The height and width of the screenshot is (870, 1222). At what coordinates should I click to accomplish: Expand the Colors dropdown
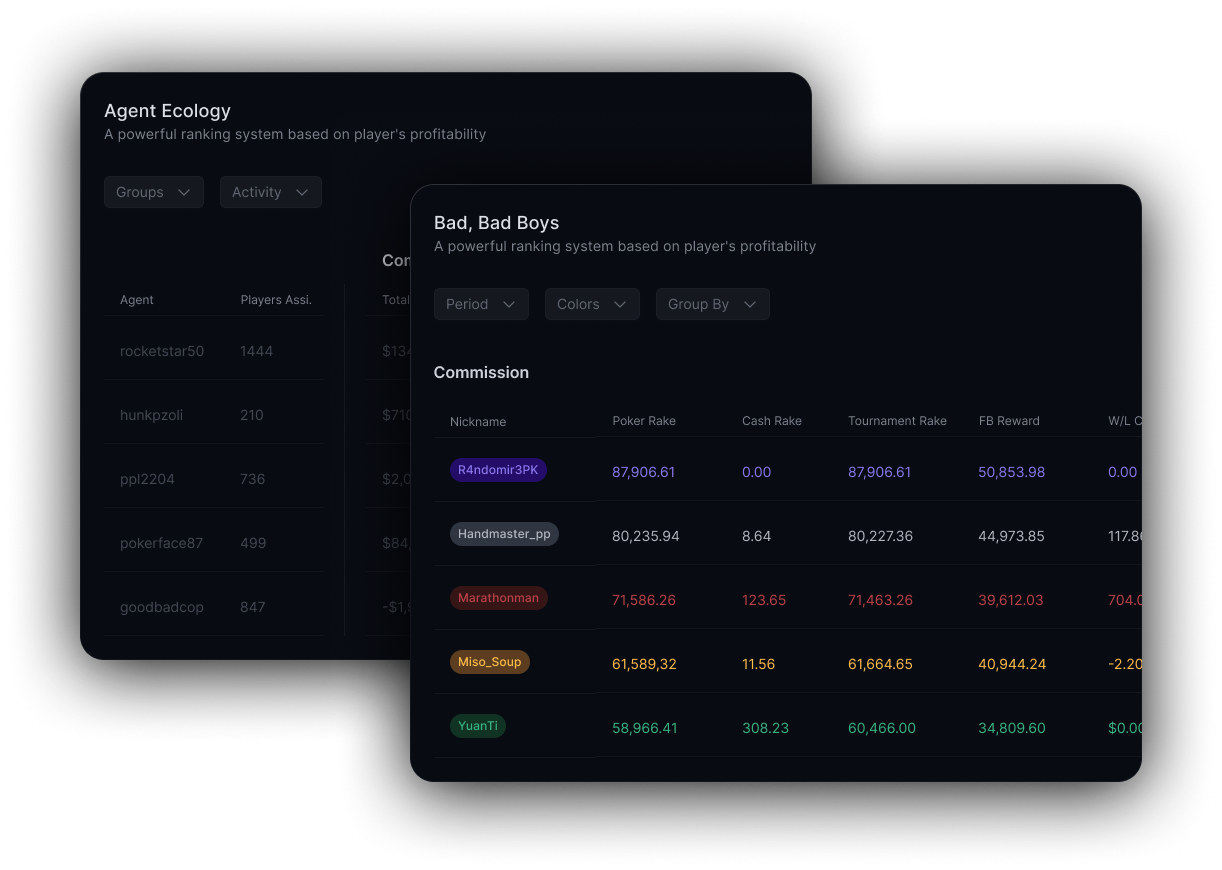592,304
